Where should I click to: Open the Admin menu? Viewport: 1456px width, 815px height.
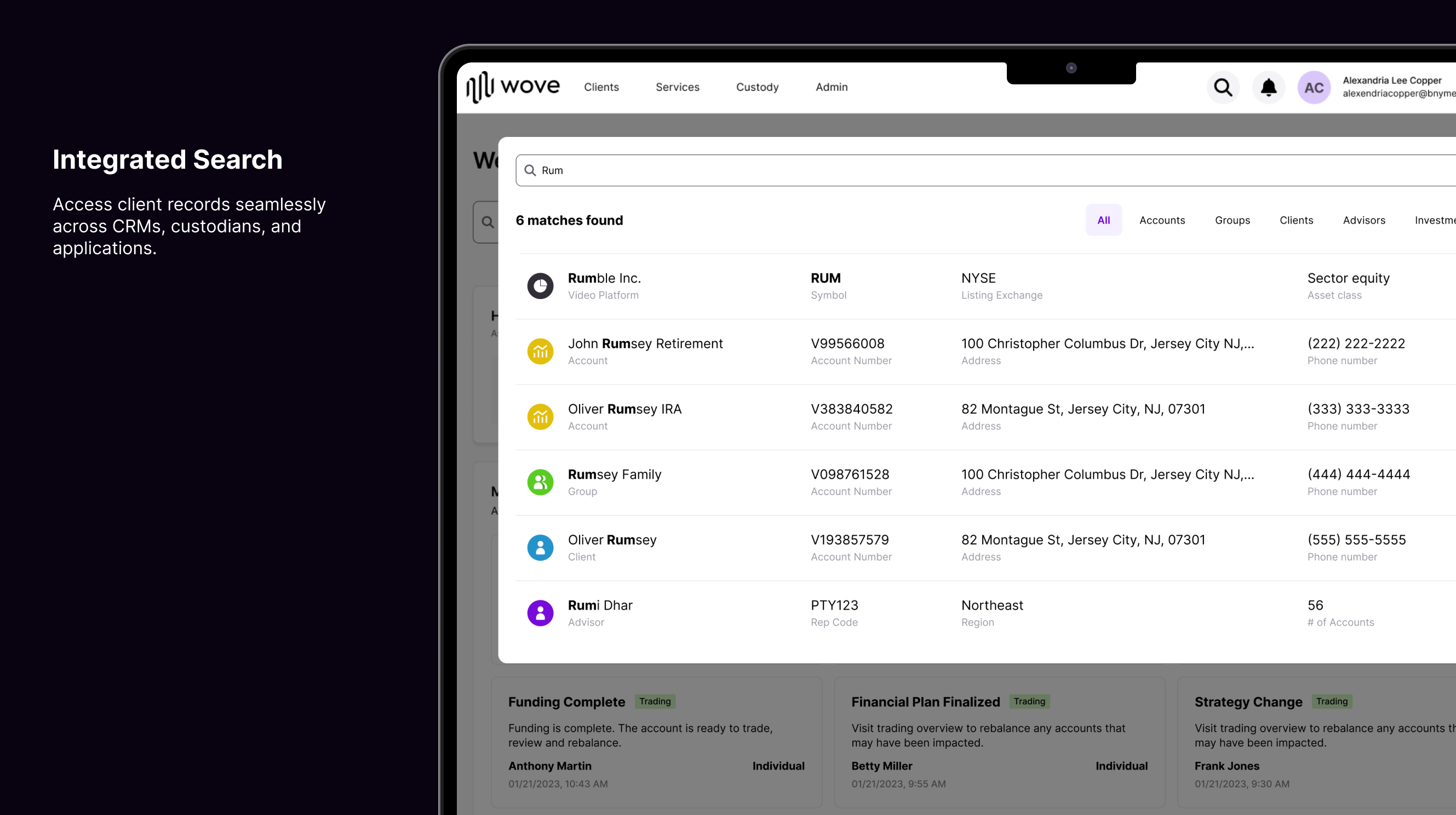832,87
